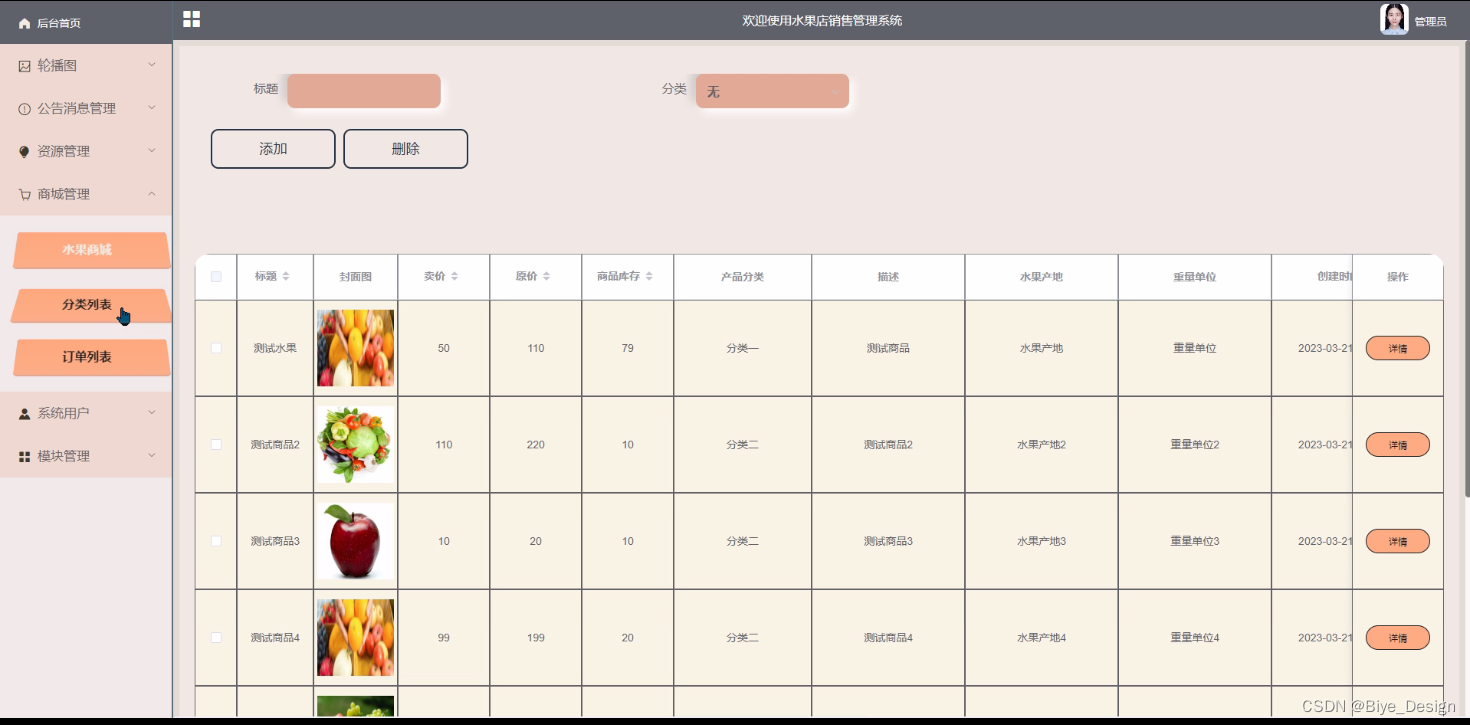Click the bulb icon beside 资源管理

[24, 152]
